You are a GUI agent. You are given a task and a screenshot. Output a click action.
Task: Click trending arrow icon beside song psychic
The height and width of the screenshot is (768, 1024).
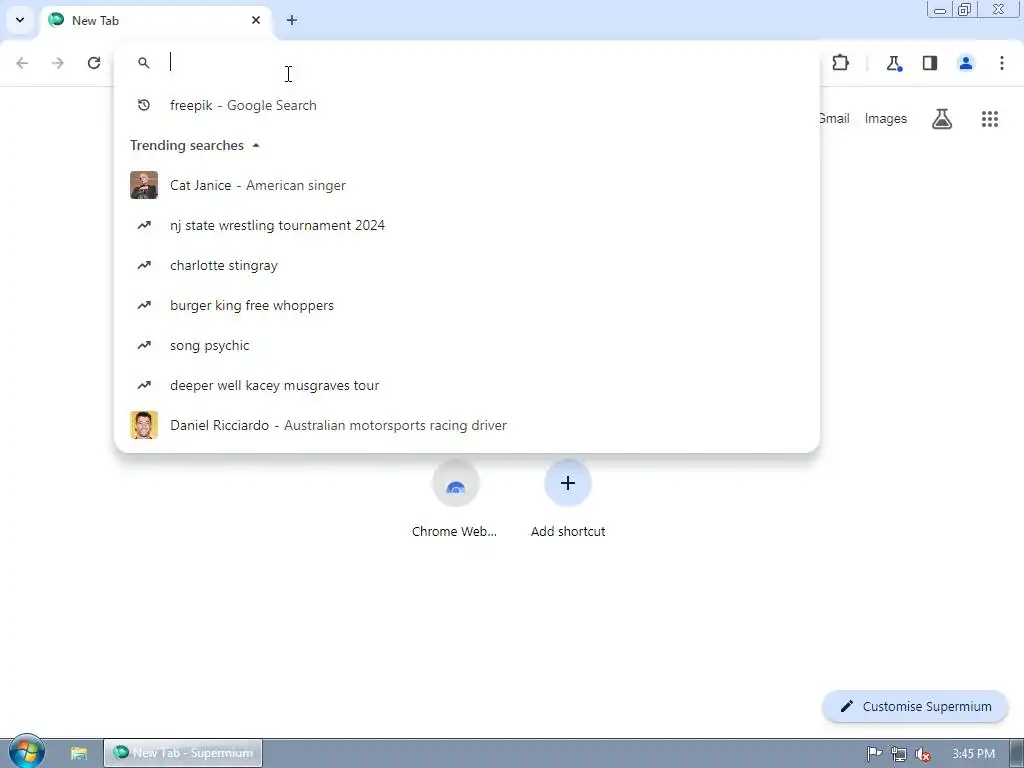144,345
